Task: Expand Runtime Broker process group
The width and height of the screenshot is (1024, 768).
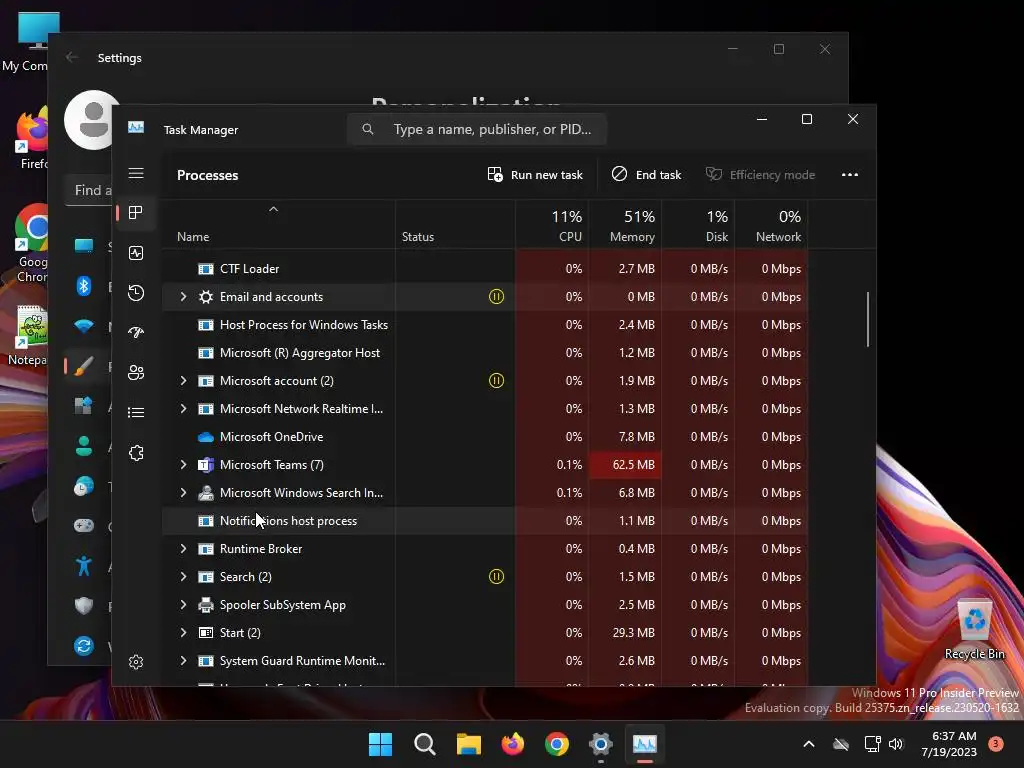Action: click(184, 549)
